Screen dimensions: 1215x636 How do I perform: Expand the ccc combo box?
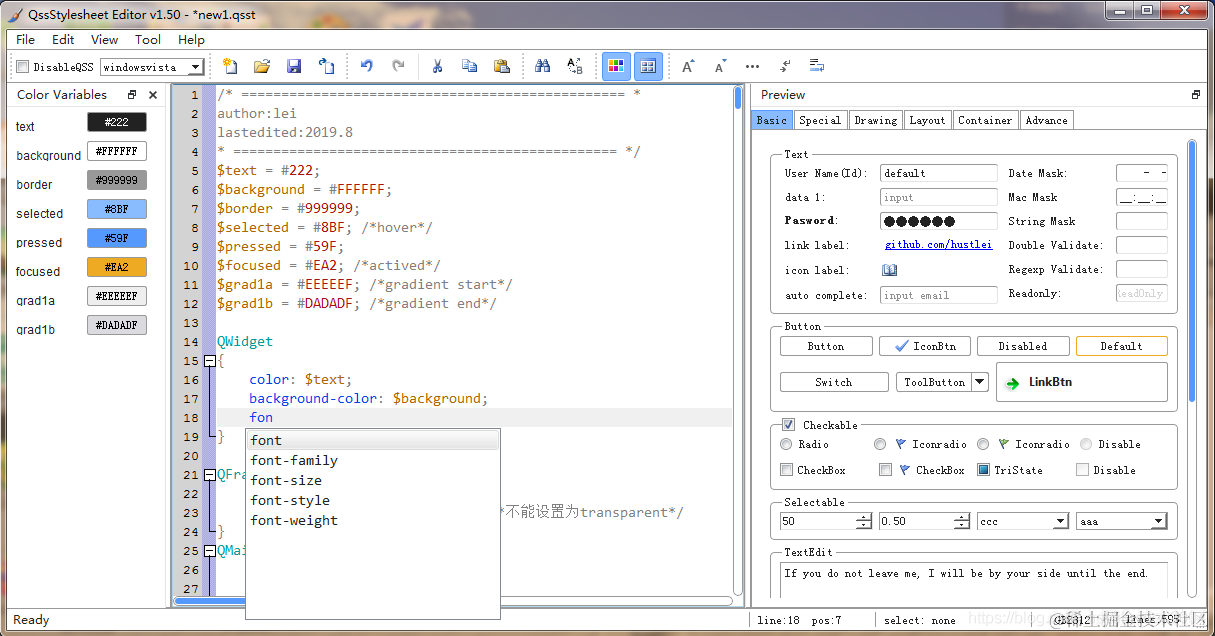(x=1023, y=521)
